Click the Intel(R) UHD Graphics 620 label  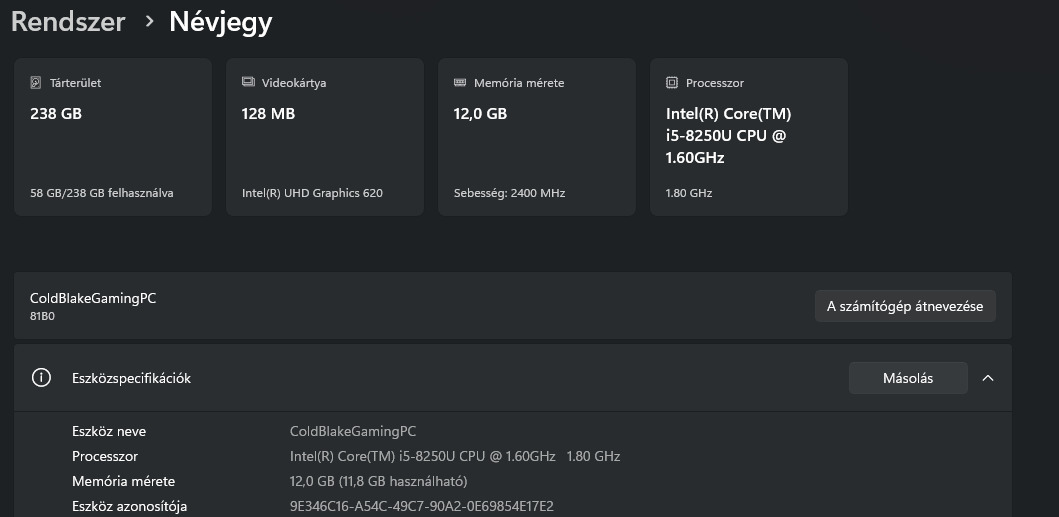click(x=312, y=193)
